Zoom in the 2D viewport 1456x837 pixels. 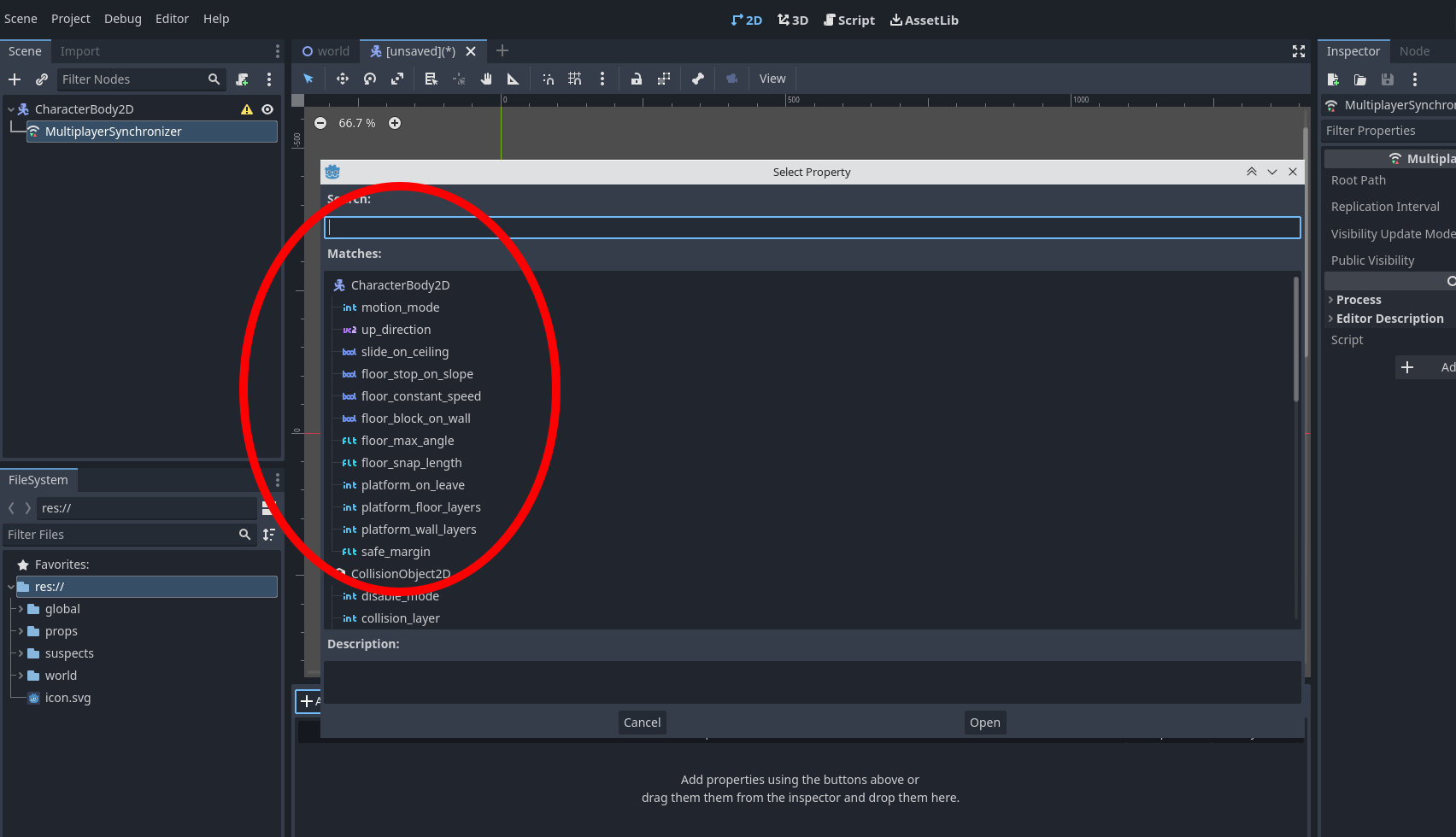pyautogui.click(x=395, y=123)
